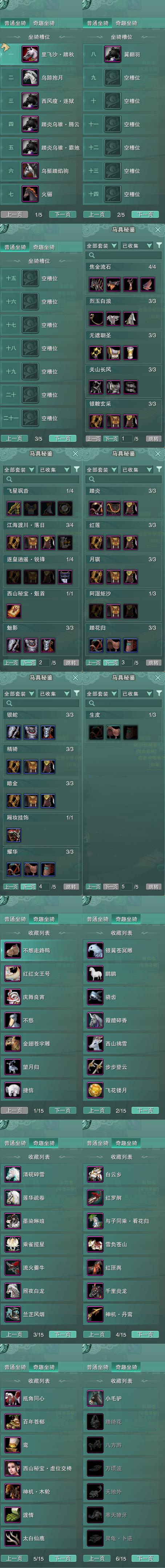Click 下一页 beside the 1/5 page indicator
Image resolution: width=165 pixels, height=1568 pixels.
pyautogui.click(x=63, y=214)
